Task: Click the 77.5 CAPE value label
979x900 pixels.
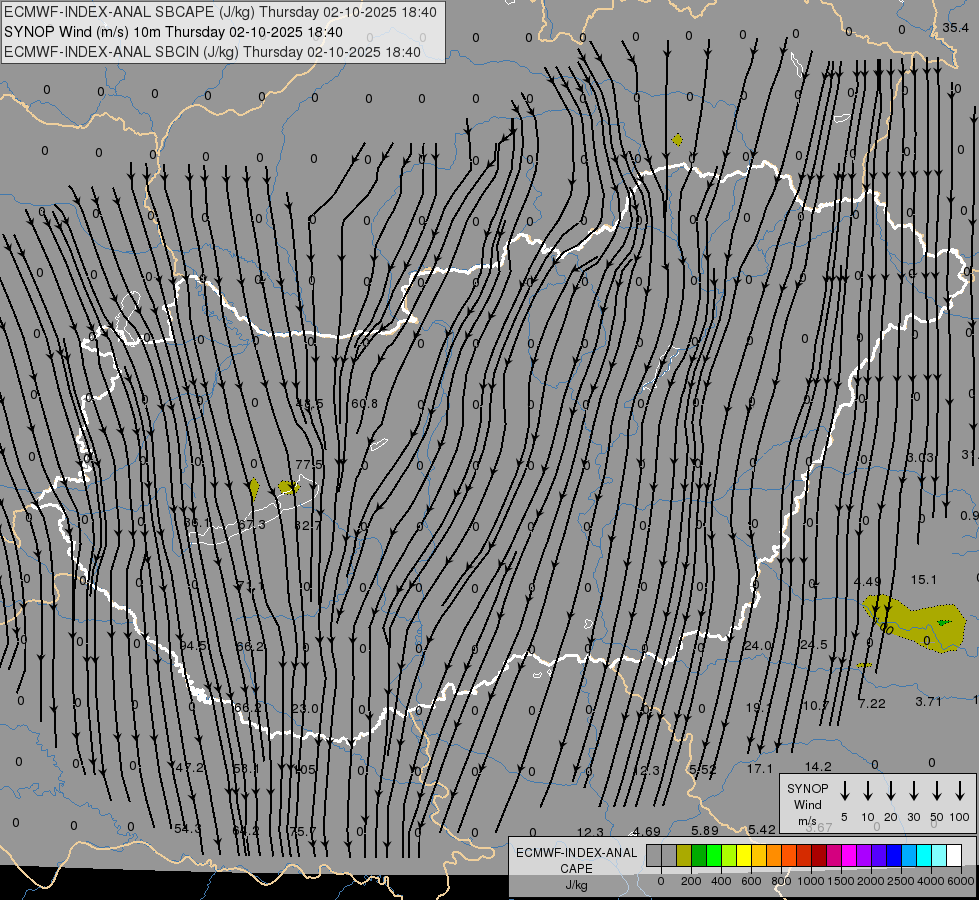Action: 309,464
